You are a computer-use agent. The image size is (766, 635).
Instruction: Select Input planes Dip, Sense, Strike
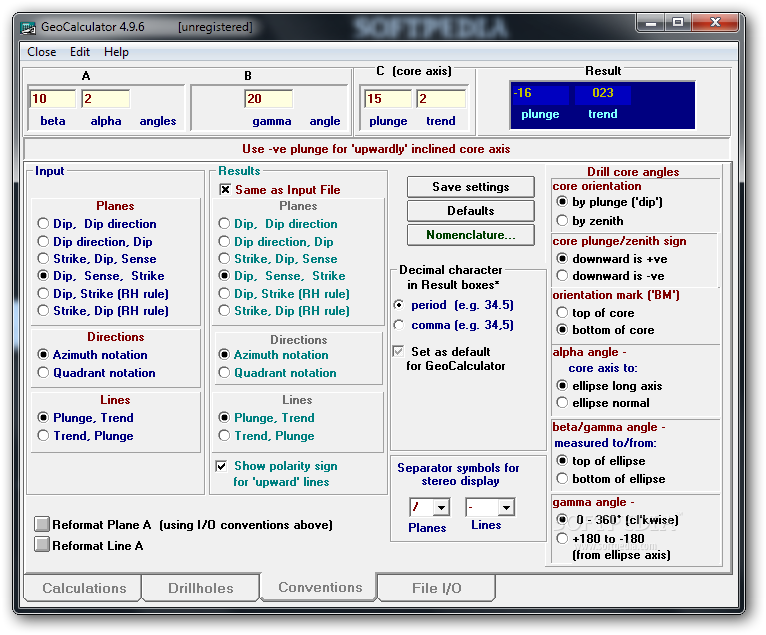tap(43, 276)
